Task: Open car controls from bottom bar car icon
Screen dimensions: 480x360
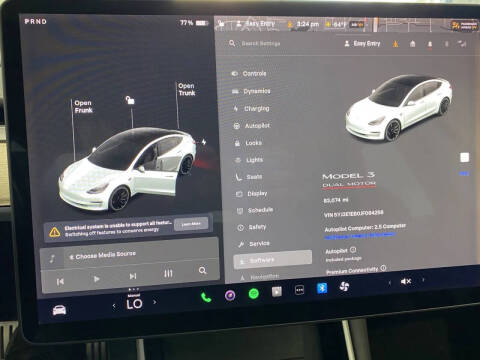Action: click(x=59, y=310)
